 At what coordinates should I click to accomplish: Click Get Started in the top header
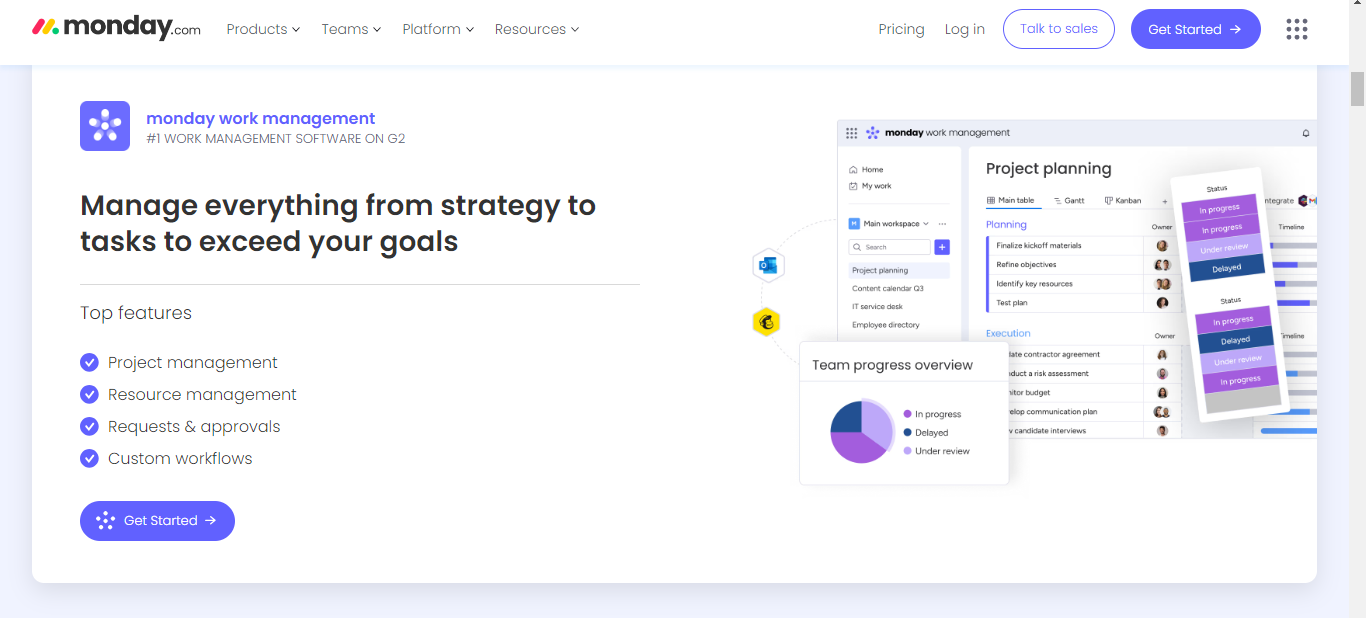coord(1195,29)
